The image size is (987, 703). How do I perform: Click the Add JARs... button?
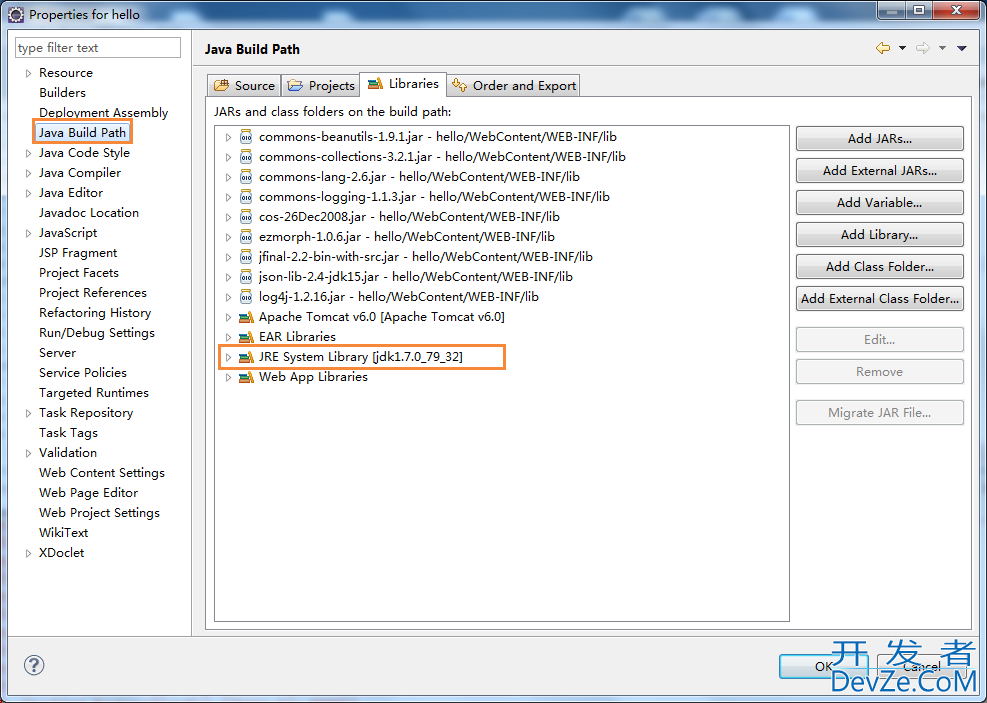click(x=879, y=138)
